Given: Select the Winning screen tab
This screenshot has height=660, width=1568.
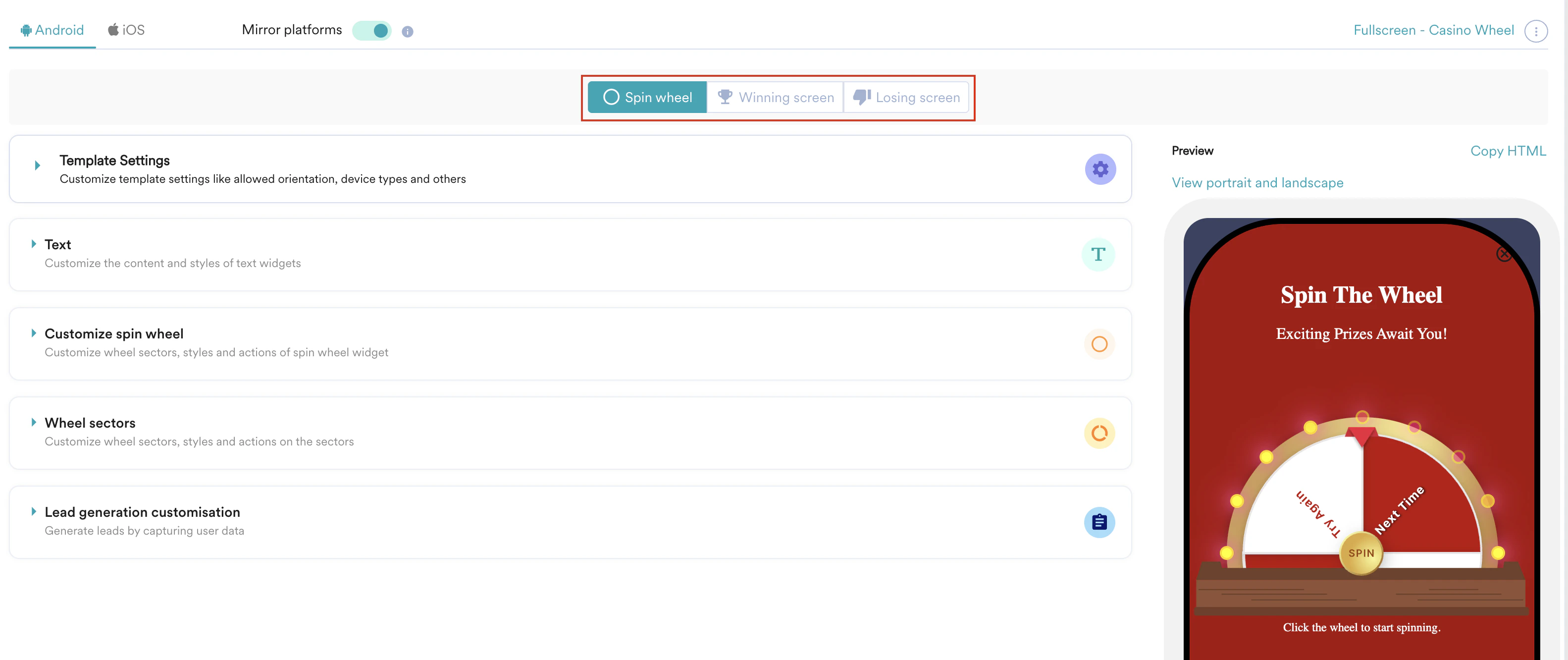Looking at the screenshot, I should click(775, 98).
